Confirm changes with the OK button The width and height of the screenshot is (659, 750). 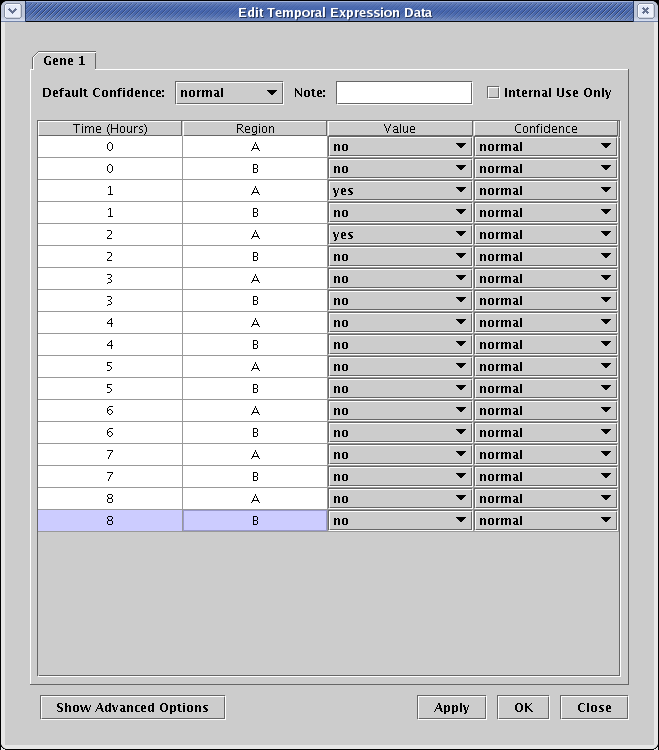523,707
